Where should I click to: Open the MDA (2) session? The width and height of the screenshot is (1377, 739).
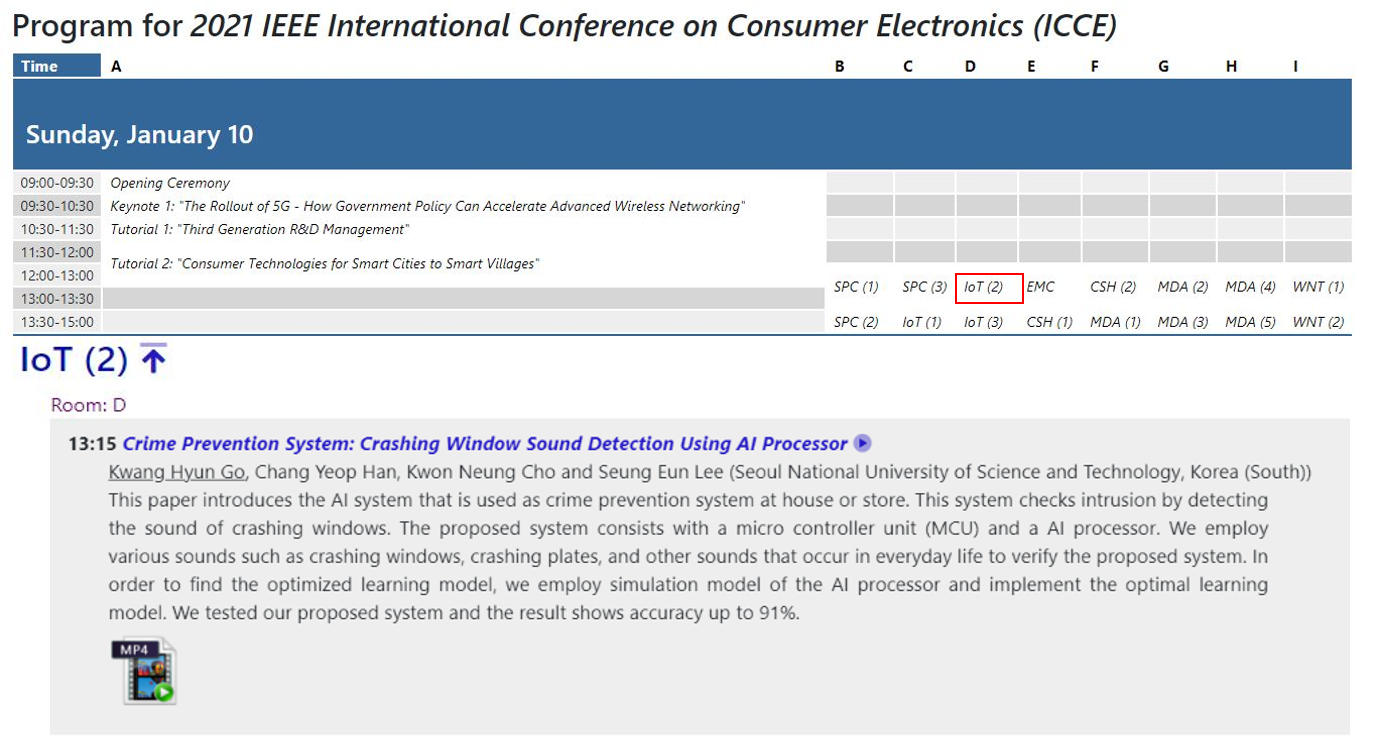pyautogui.click(x=1181, y=287)
